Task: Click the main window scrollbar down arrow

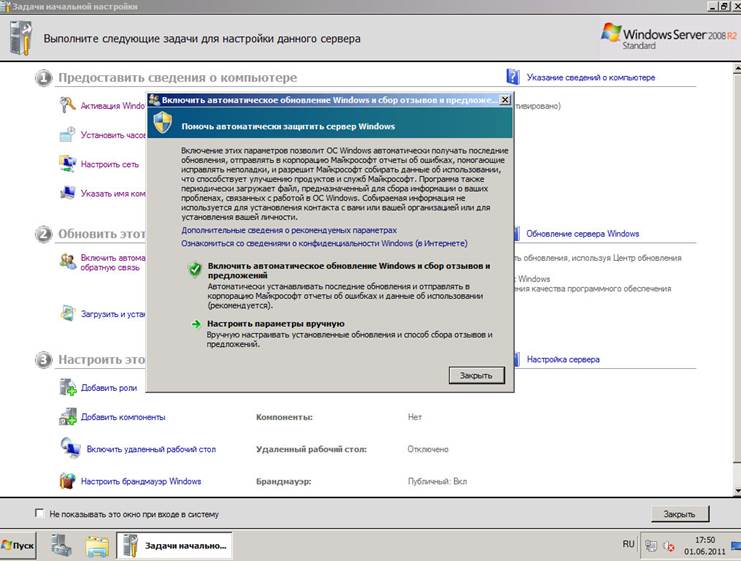Action: click(x=737, y=491)
